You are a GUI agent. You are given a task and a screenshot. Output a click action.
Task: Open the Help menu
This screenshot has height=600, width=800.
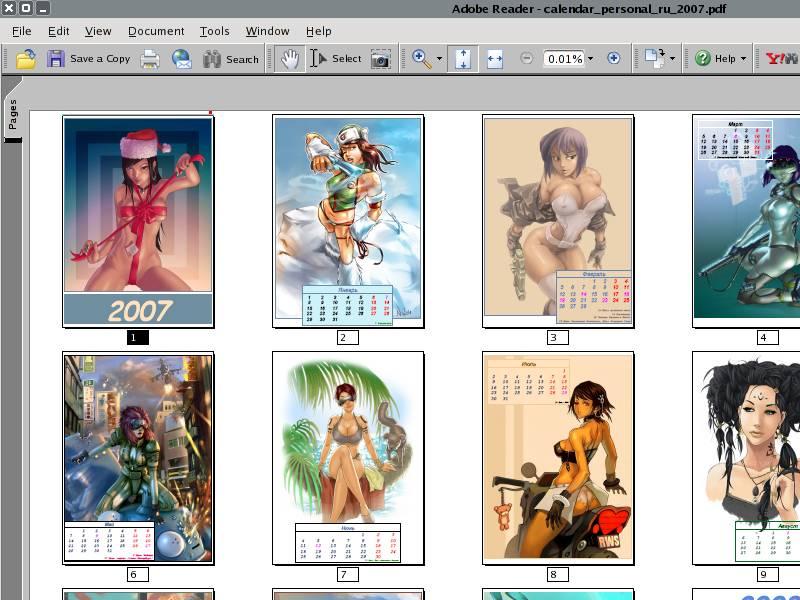pos(319,31)
